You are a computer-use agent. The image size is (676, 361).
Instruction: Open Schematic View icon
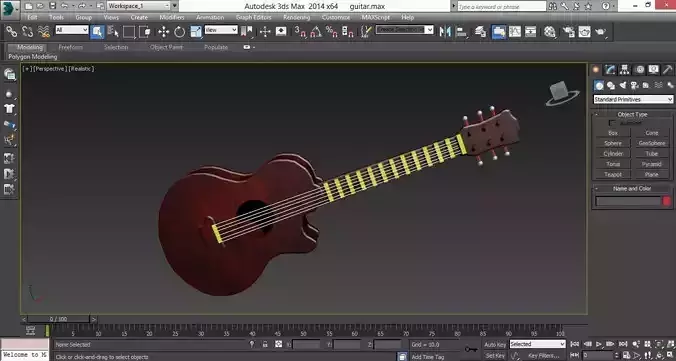(x=530, y=31)
